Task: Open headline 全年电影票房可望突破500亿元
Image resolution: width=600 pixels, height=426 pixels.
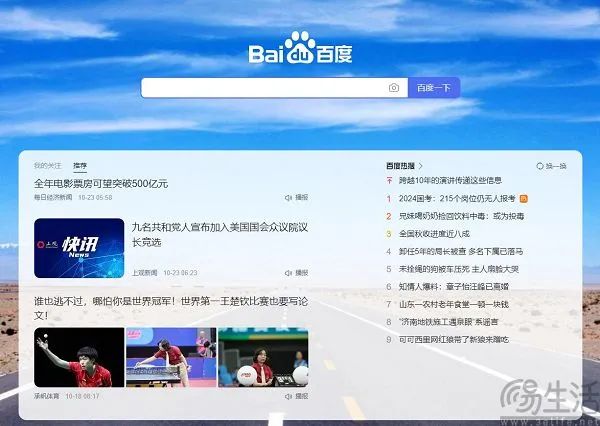Action: point(101,183)
